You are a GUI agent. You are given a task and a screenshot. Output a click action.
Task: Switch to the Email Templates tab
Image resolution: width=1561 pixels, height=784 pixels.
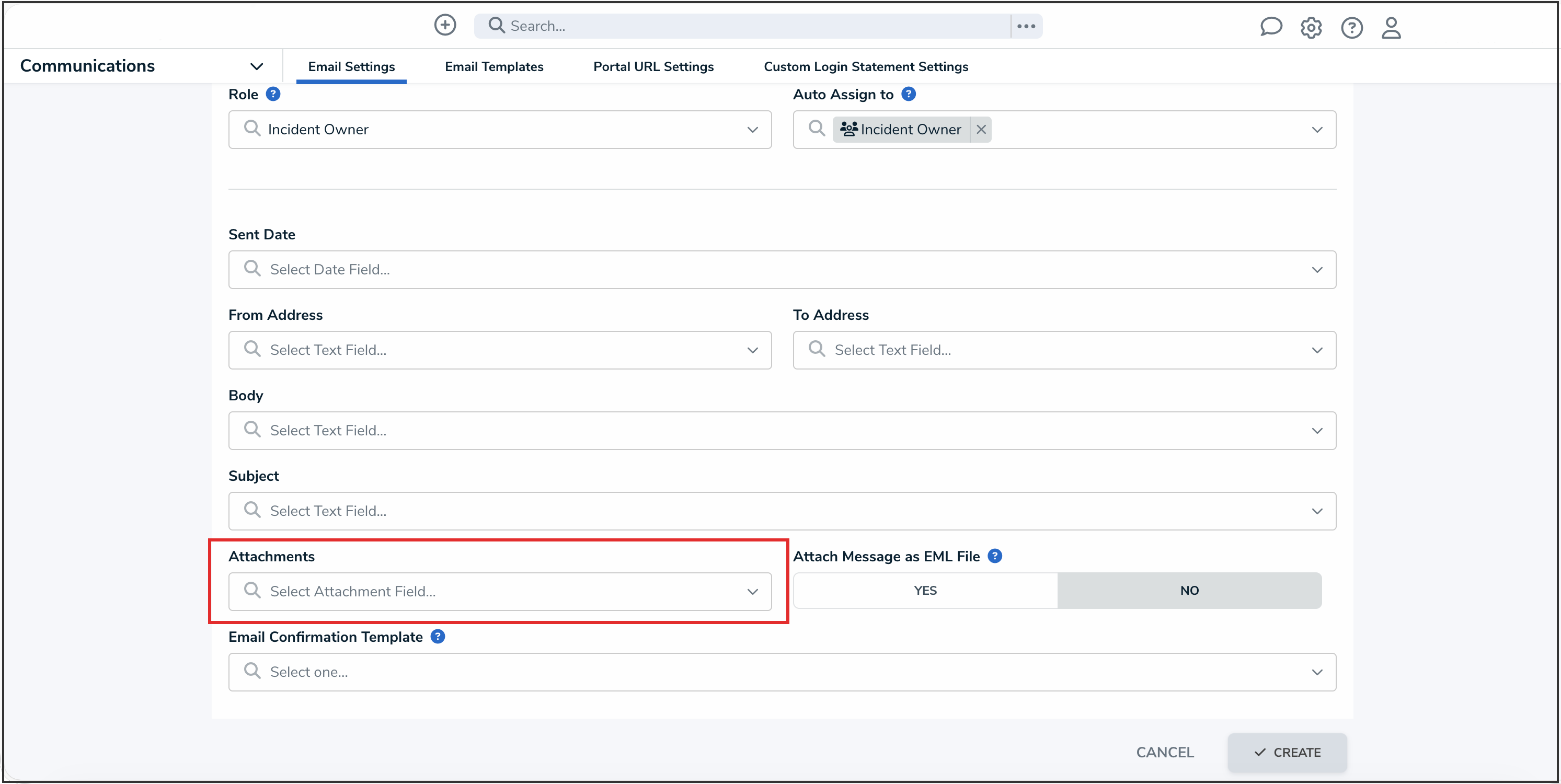point(494,67)
